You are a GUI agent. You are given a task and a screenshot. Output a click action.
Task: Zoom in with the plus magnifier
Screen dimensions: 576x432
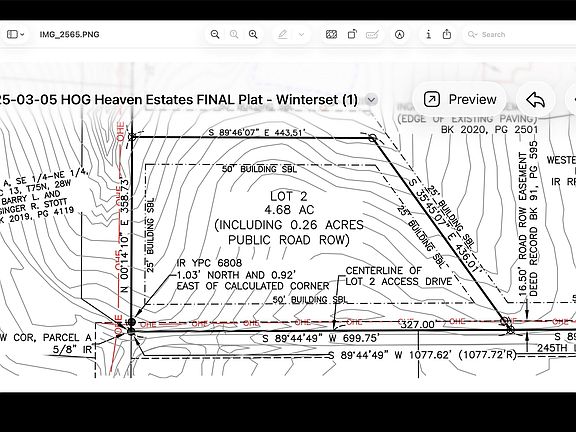click(x=253, y=35)
